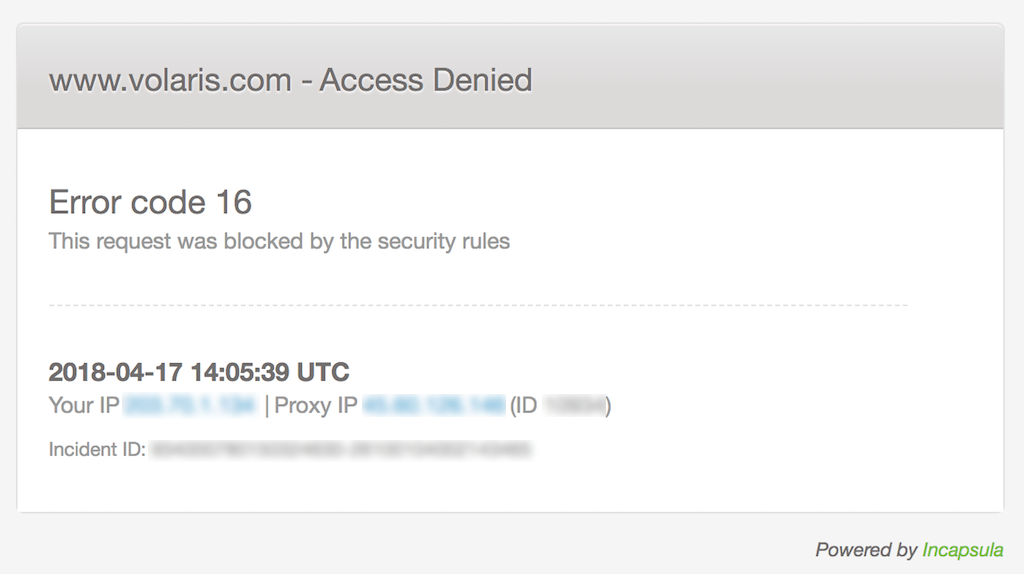Image resolution: width=1024 pixels, height=574 pixels.
Task: Click the Incapsula link in footer
Action: click(x=963, y=550)
